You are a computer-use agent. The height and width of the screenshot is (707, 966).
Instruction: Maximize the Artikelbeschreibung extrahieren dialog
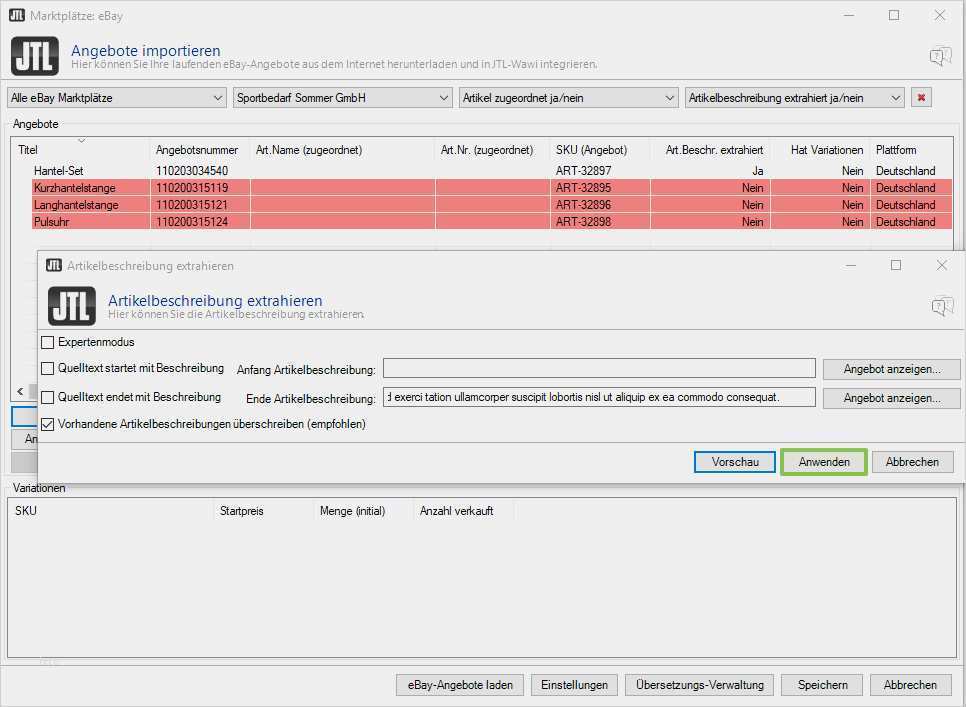tap(896, 265)
